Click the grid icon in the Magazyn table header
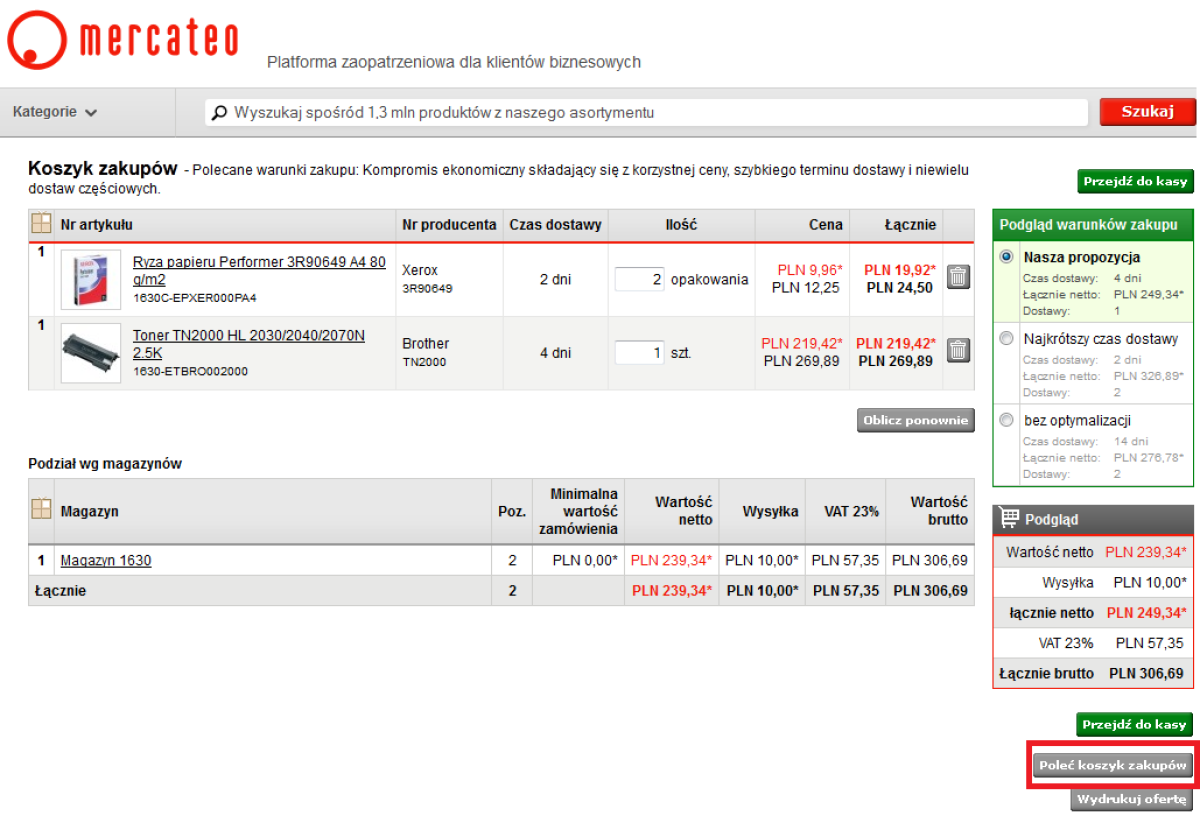 pos(41,509)
